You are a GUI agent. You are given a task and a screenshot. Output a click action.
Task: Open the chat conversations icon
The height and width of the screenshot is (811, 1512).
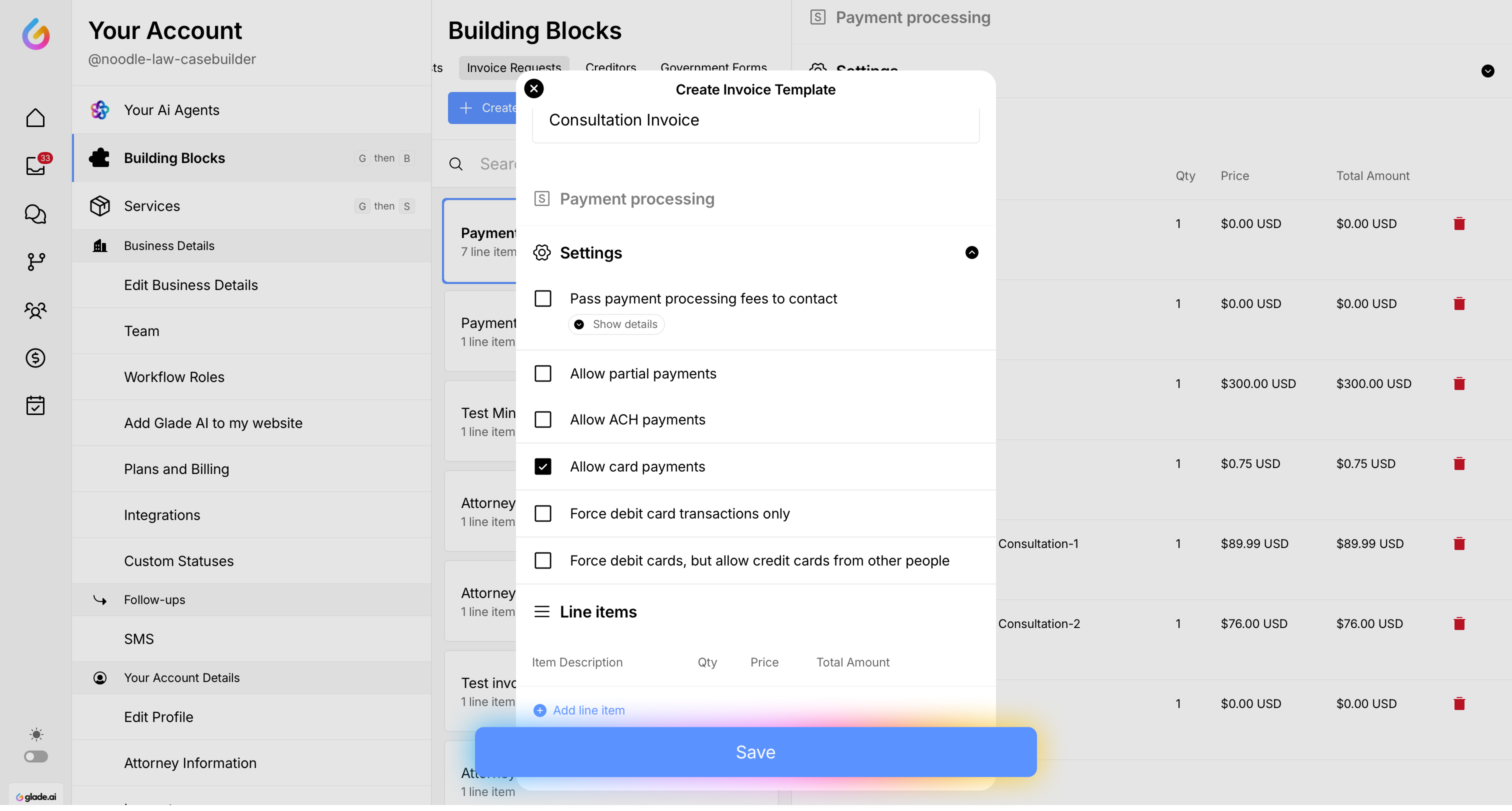[x=35, y=214]
